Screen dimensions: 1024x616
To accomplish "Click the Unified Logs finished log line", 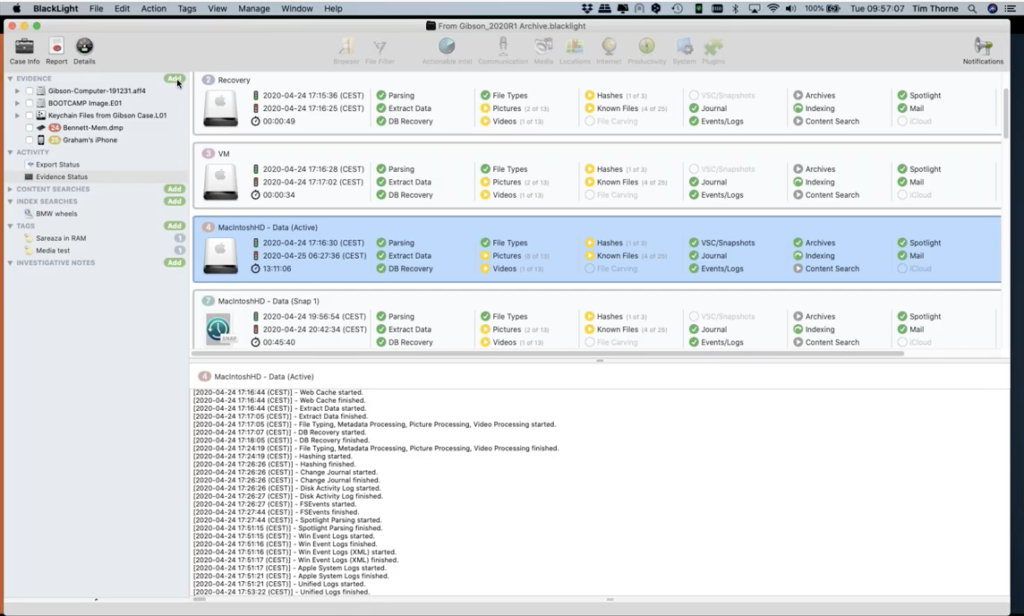I will (x=281, y=592).
